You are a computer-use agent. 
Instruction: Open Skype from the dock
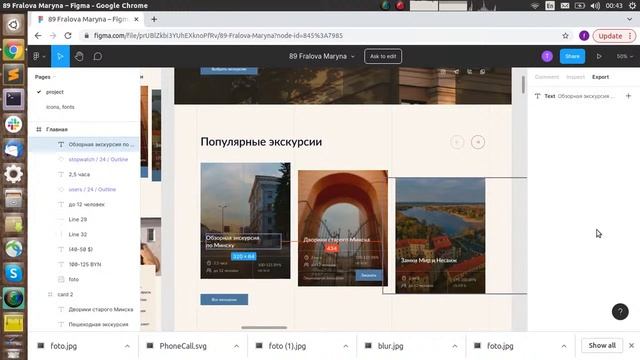pos(13,273)
